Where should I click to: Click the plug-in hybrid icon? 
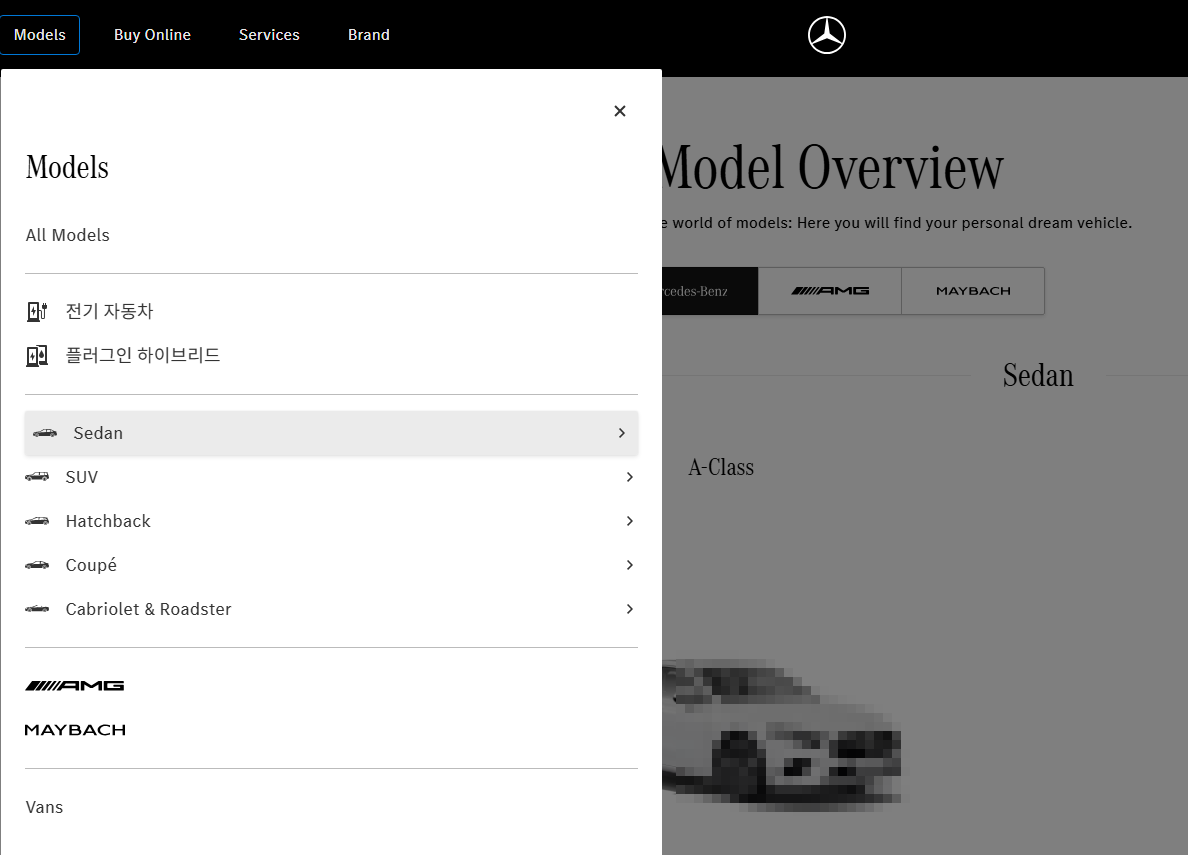pyautogui.click(x=37, y=355)
